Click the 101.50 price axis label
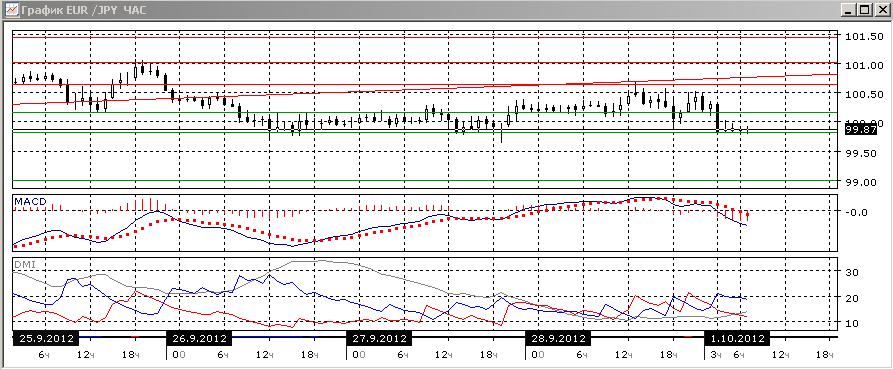This screenshot has width=893, height=370. pos(864,37)
